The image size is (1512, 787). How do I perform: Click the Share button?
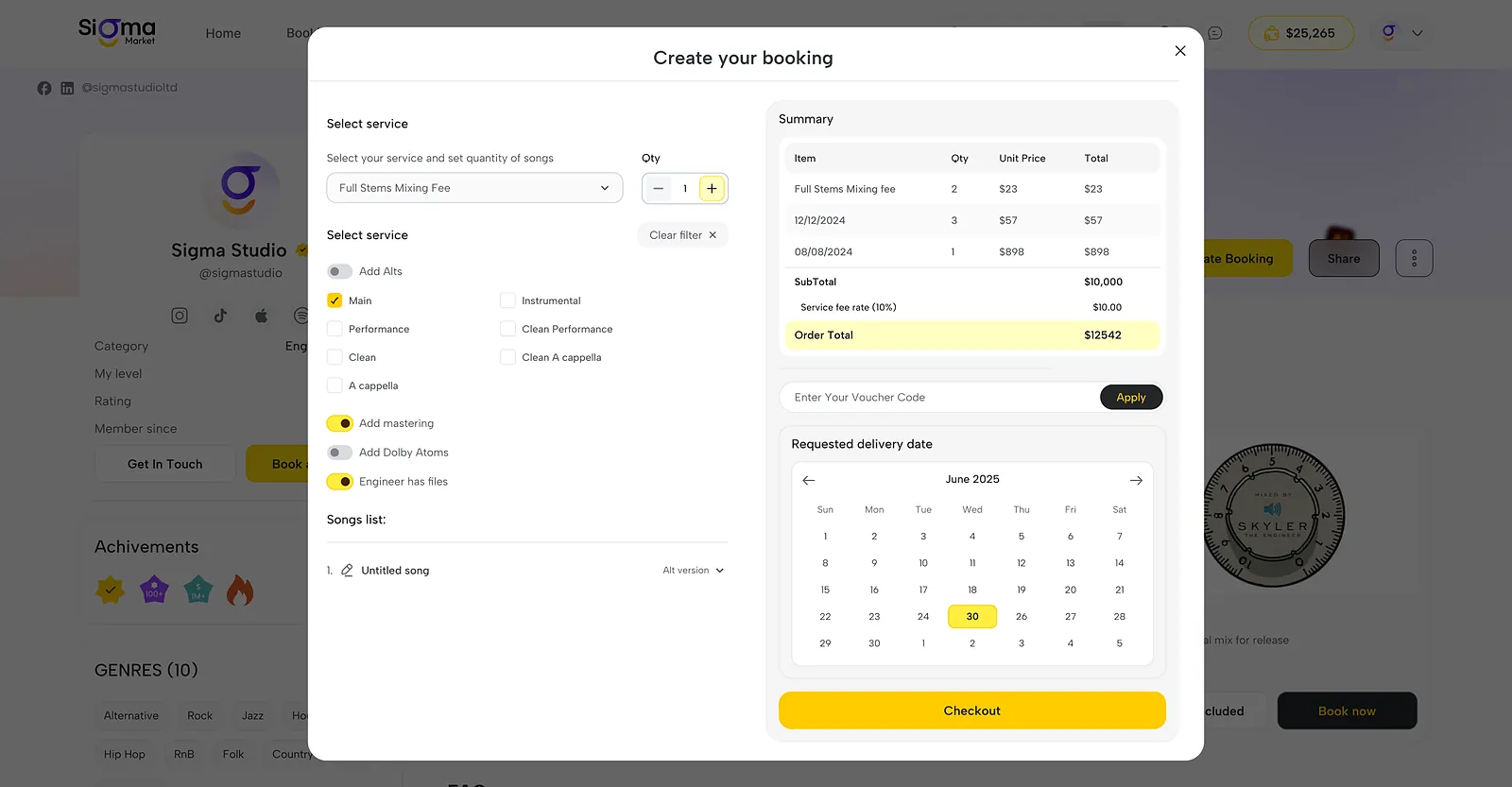[x=1344, y=258]
